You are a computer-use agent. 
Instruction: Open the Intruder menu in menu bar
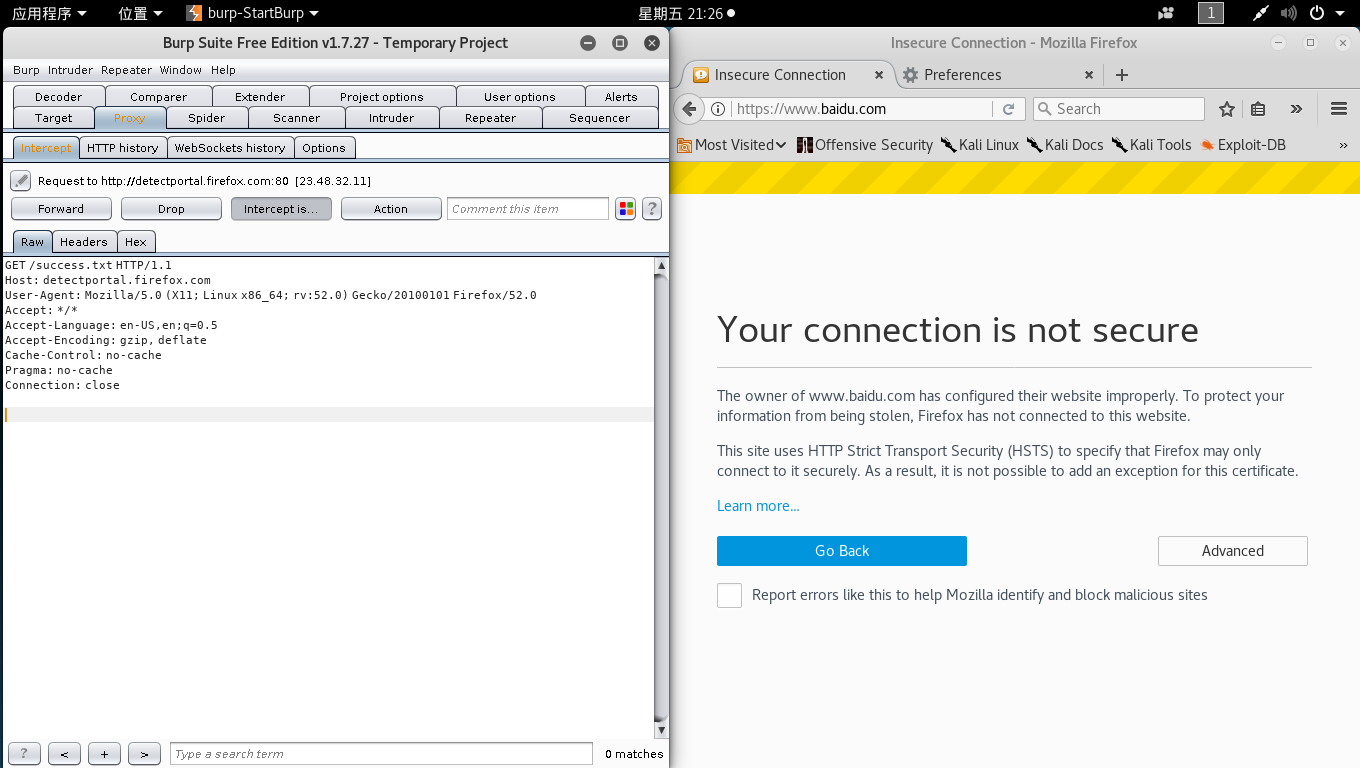pos(70,70)
